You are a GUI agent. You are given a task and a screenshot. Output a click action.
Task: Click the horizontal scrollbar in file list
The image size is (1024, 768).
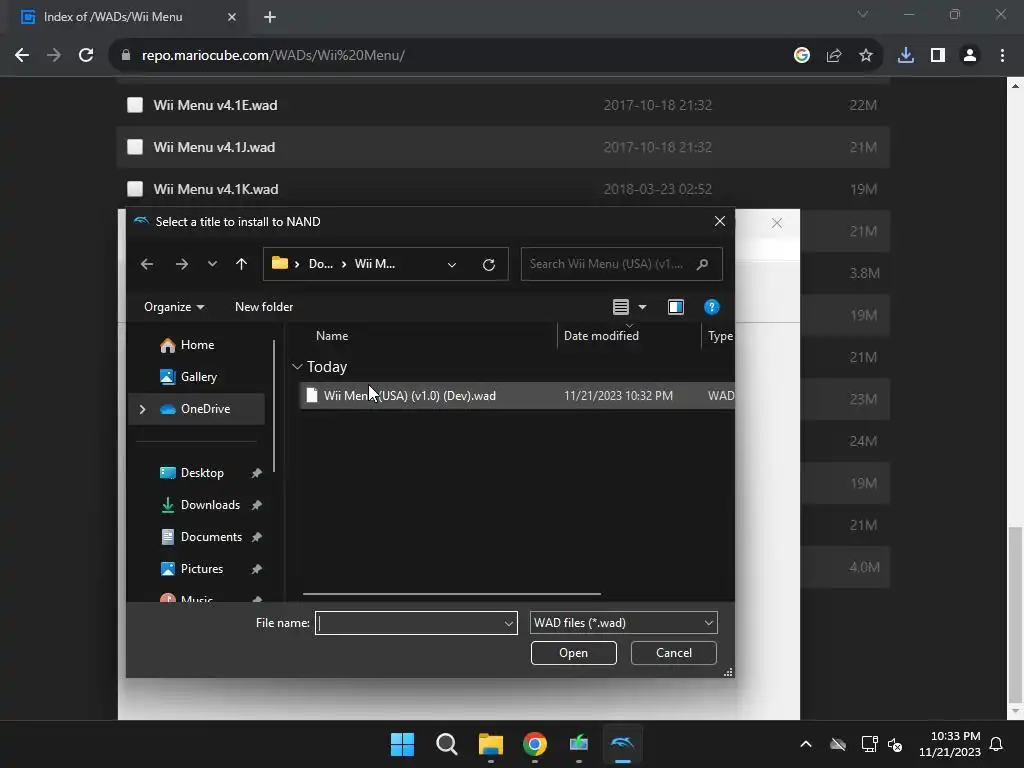coord(451,594)
